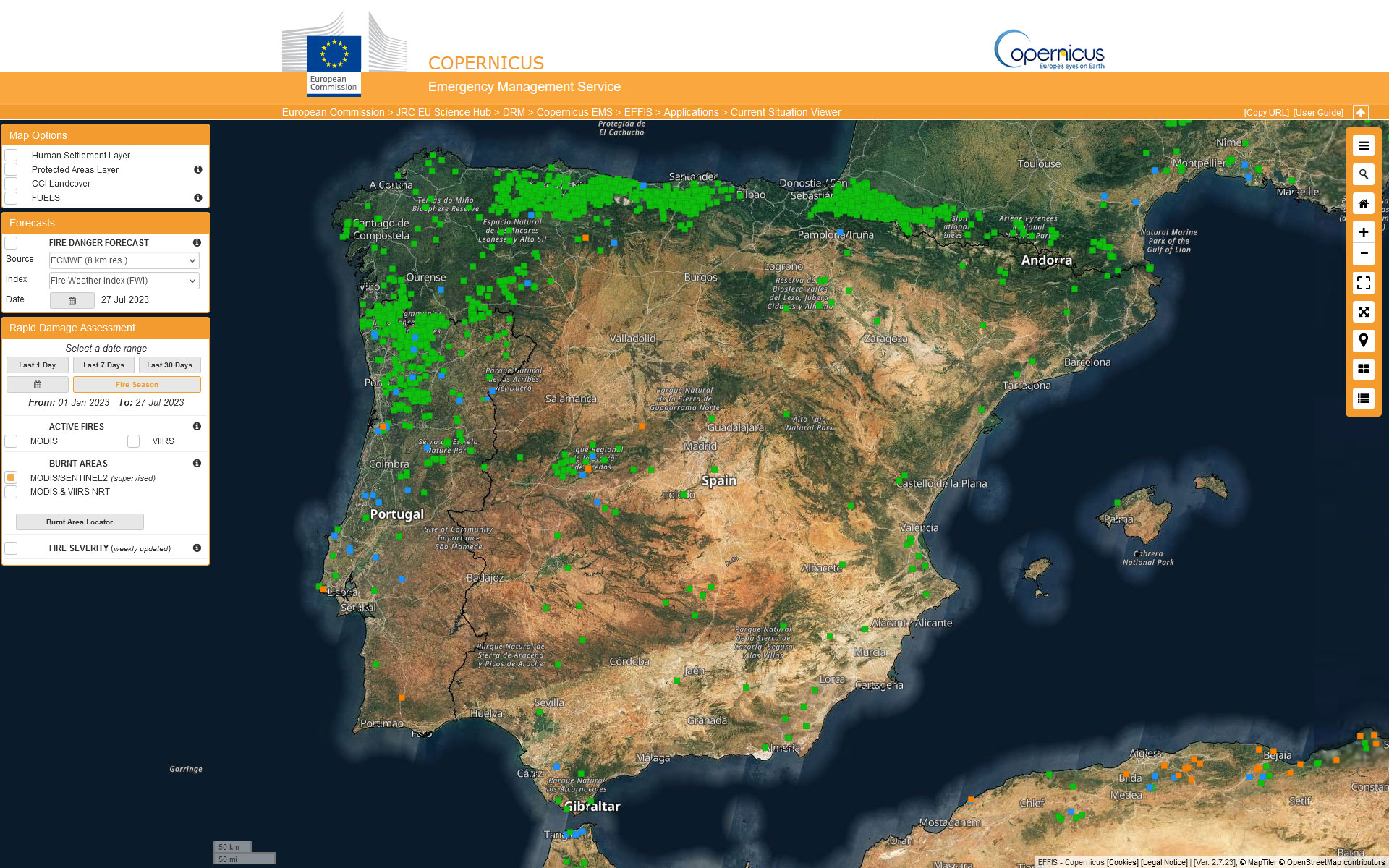Click the Copy URL link

(1266, 113)
